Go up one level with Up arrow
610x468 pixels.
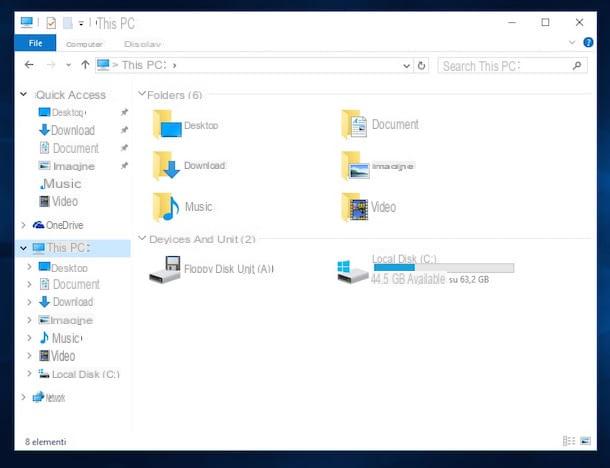tap(85, 65)
